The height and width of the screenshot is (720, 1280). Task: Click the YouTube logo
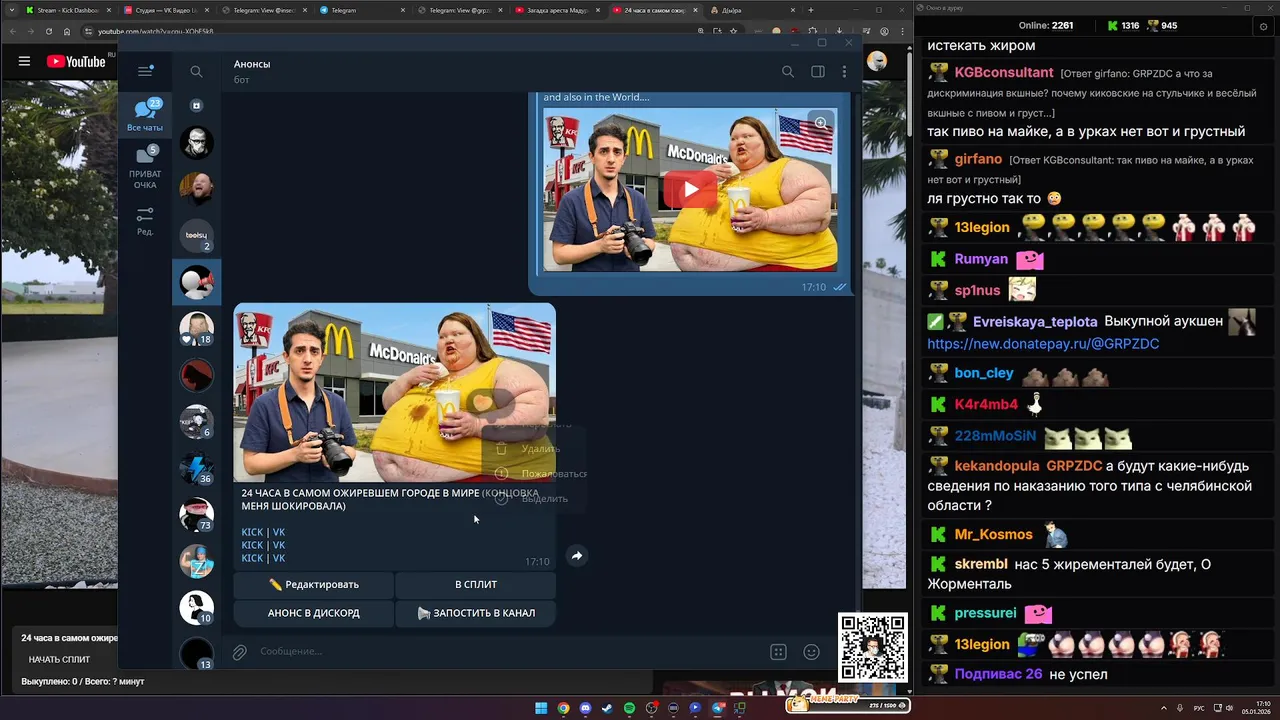click(x=76, y=61)
